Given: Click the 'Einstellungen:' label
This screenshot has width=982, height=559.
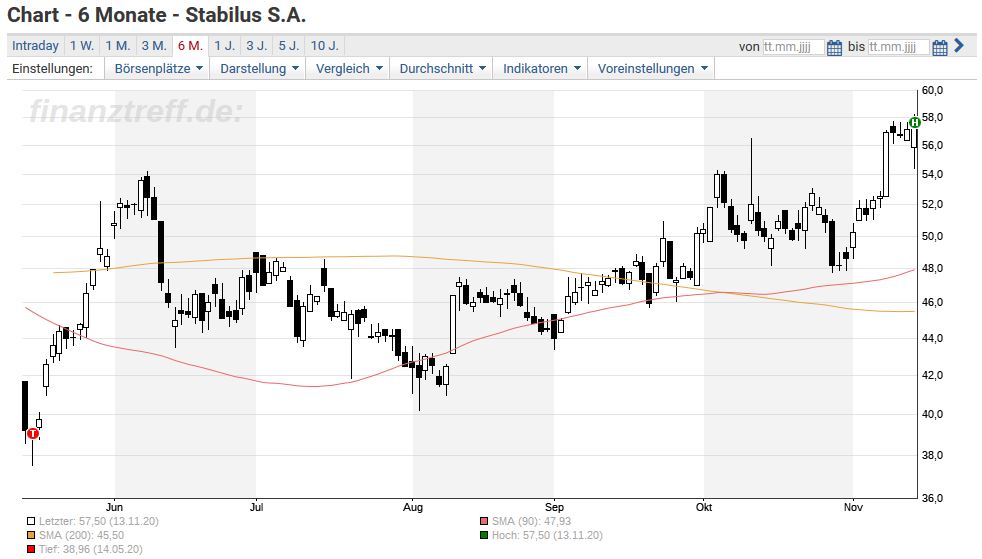Looking at the screenshot, I should click(x=53, y=69).
